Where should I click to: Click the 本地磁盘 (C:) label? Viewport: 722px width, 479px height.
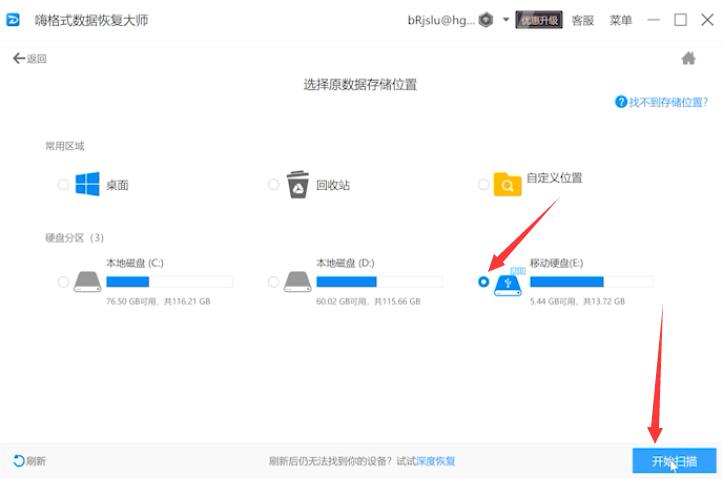point(135,263)
